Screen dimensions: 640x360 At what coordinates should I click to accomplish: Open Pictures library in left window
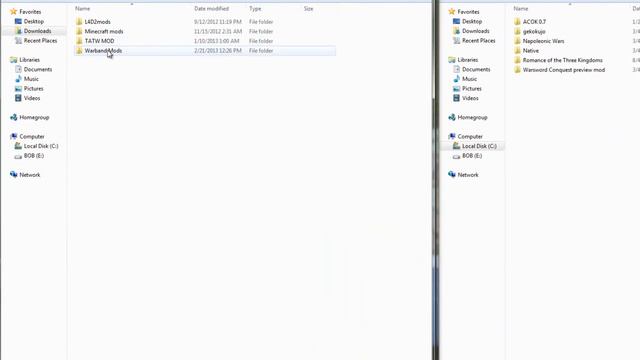tap(33, 89)
